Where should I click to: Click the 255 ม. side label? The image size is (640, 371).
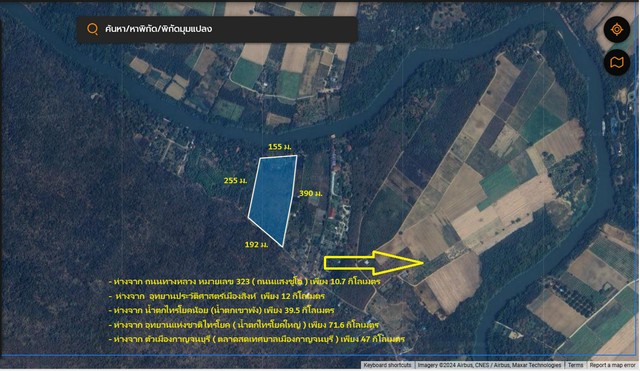235,180
